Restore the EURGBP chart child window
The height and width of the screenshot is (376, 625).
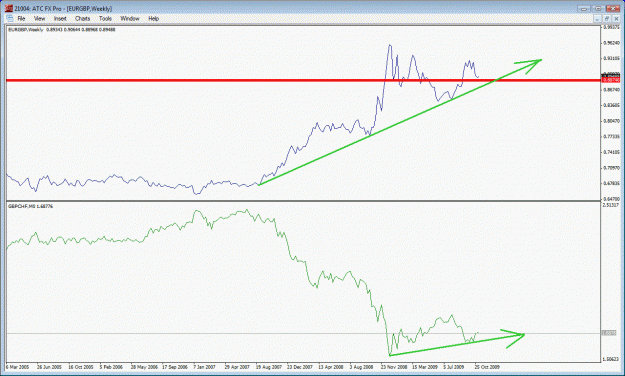coord(607,19)
